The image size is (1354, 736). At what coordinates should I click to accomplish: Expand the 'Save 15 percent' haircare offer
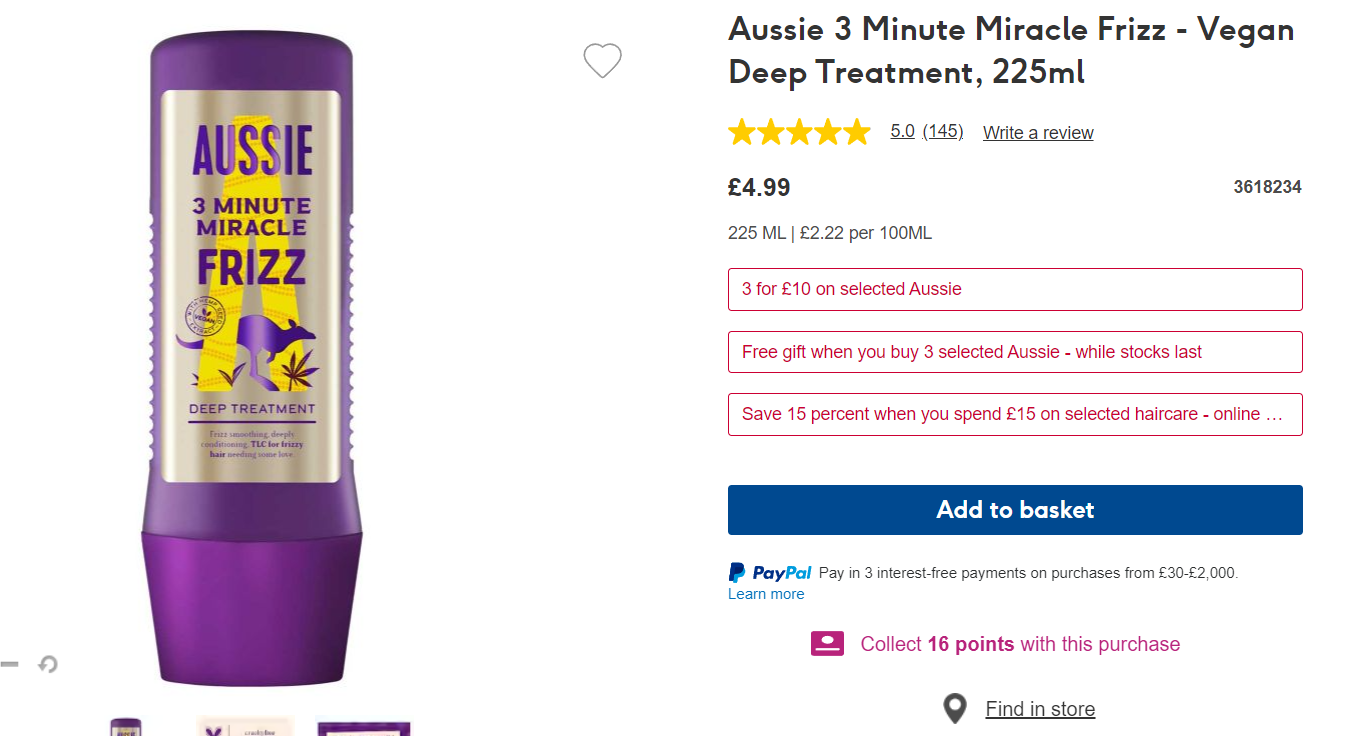tap(1015, 414)
